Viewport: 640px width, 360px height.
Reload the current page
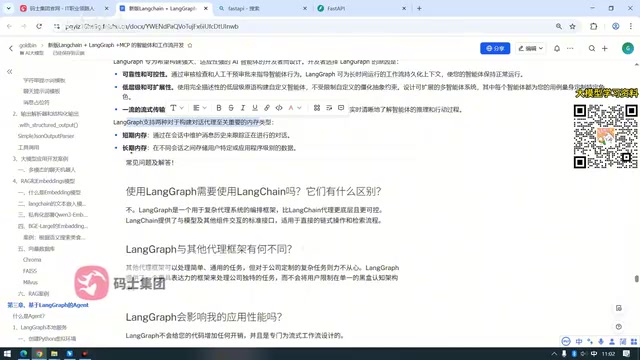39,26
